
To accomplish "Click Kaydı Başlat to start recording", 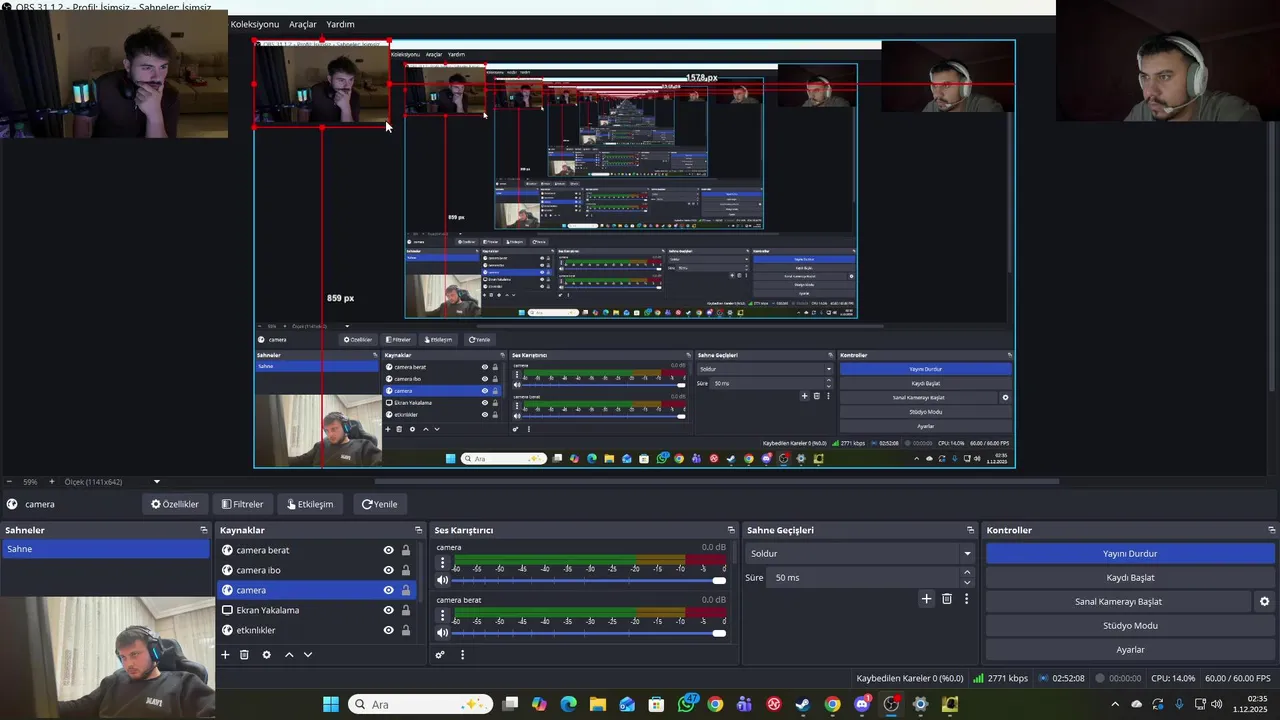I will [x=1130, y=577].
